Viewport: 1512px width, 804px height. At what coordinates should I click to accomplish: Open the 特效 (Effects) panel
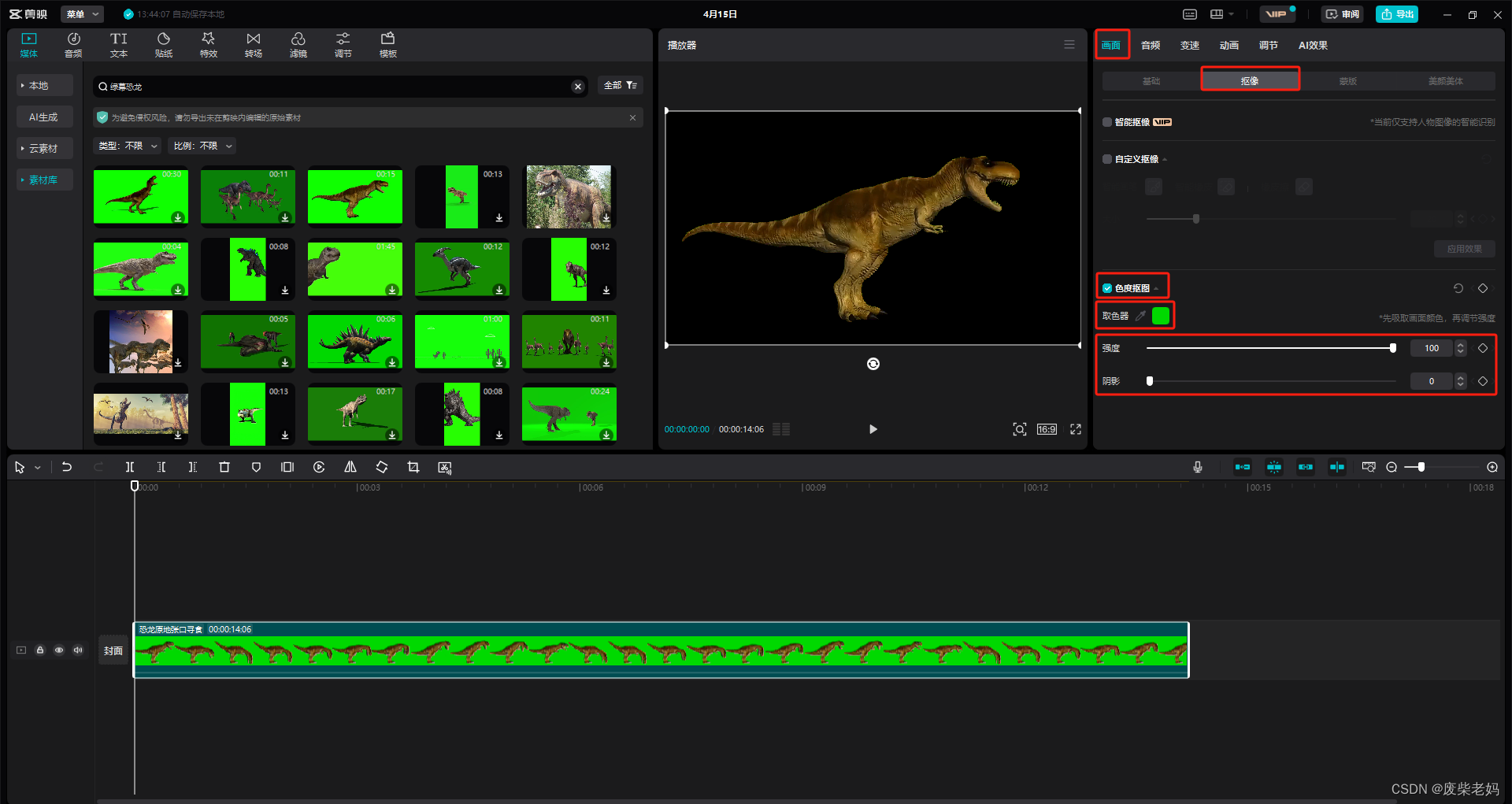click(x=208, y=45)
